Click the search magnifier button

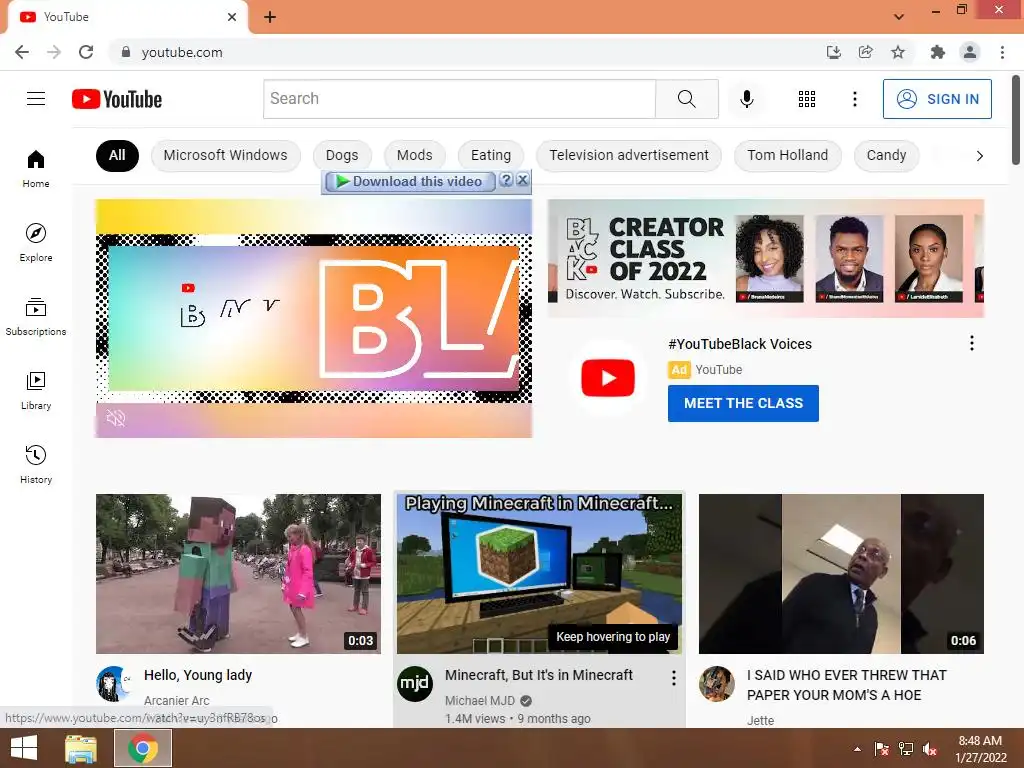coord(686,99)
